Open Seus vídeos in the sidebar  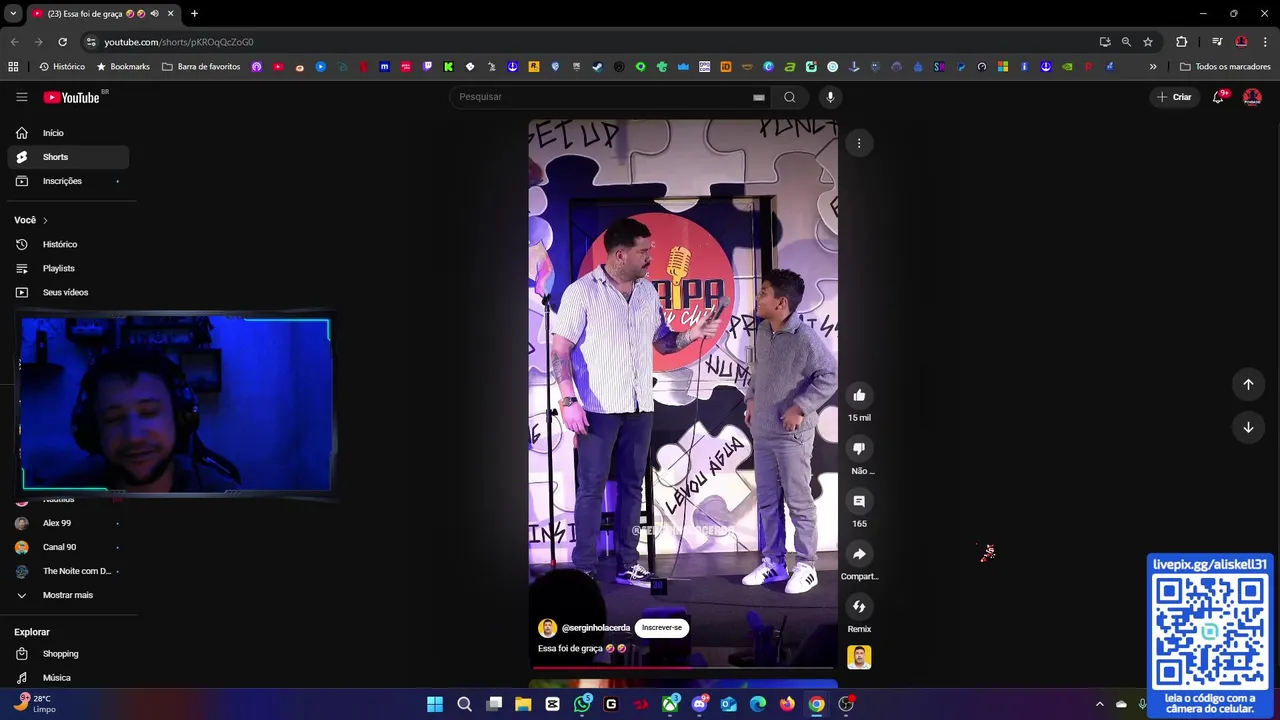pyautogui.click(x=68, y=292)
